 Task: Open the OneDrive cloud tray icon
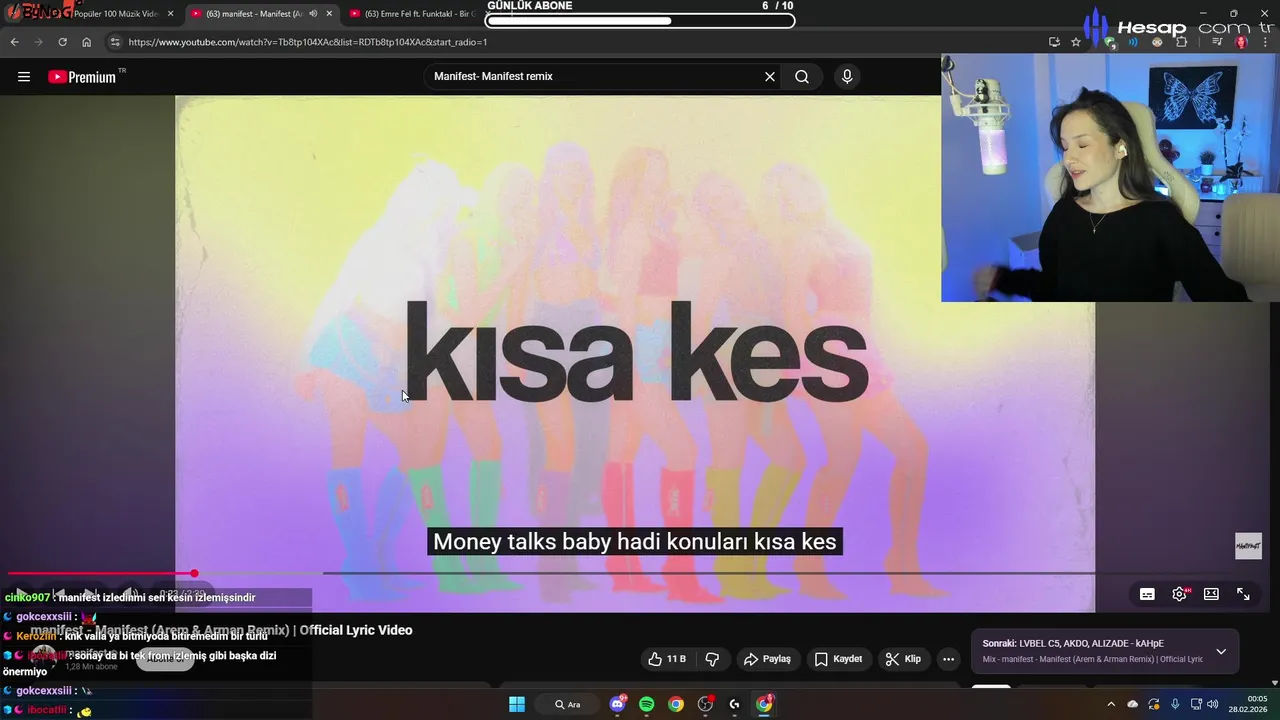(x=1132, y=704)
